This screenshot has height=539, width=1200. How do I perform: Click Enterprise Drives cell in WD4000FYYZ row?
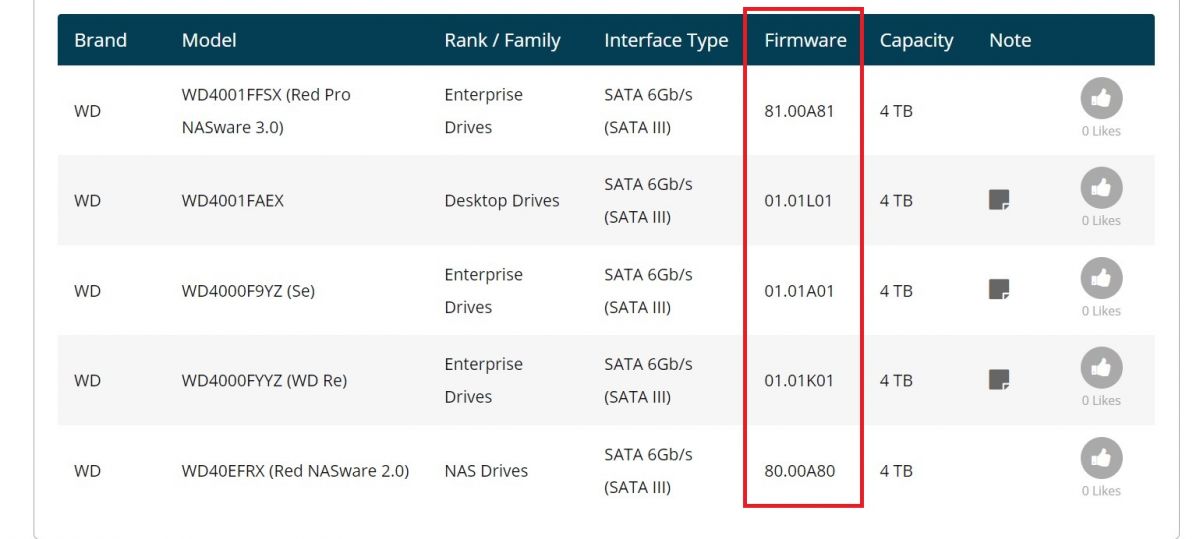click(x=484, y=381)
